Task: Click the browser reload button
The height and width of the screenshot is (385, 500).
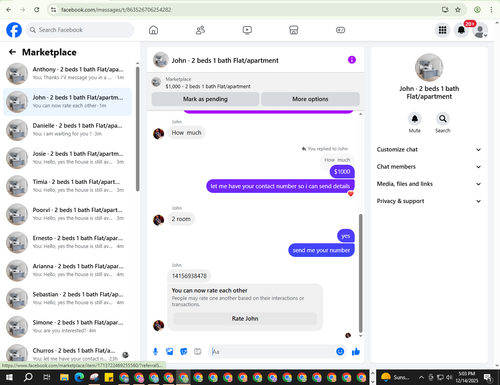Action: [x=36, y=10]
